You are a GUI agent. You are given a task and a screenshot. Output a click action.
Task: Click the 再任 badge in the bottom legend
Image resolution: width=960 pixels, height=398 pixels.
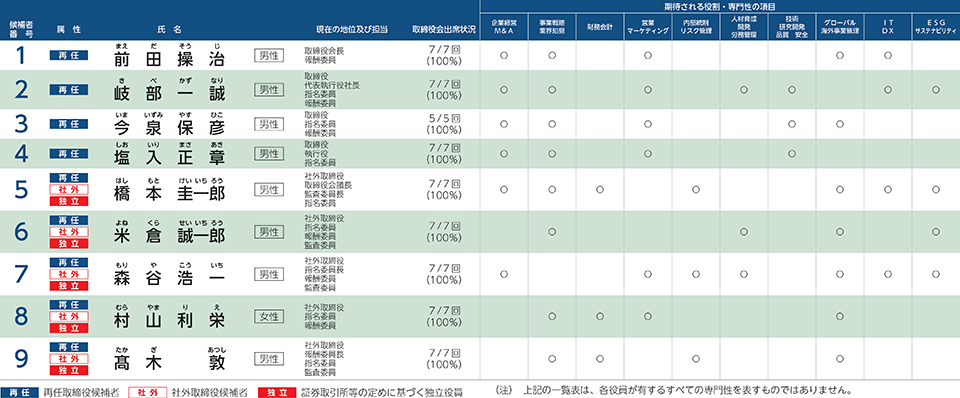pyautogui.click(x=20, y=392)
